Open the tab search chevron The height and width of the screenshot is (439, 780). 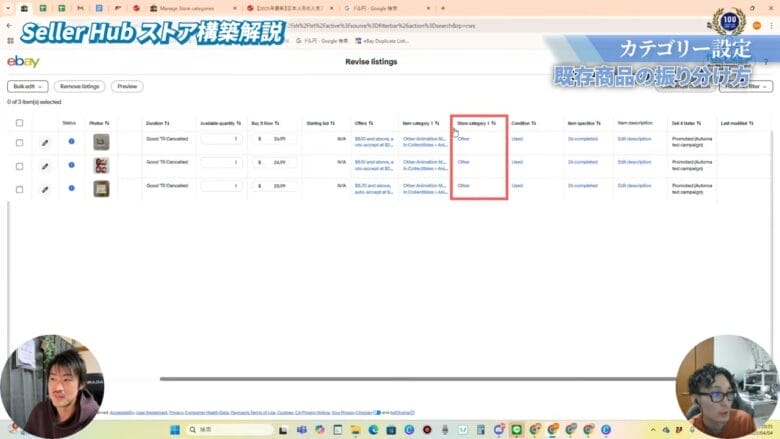tap(7, 8)
